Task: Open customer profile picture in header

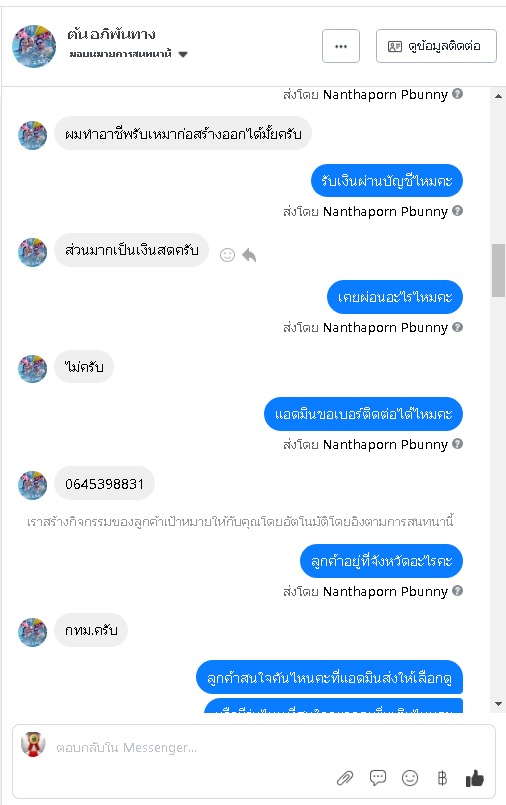Action: [34, 46]
